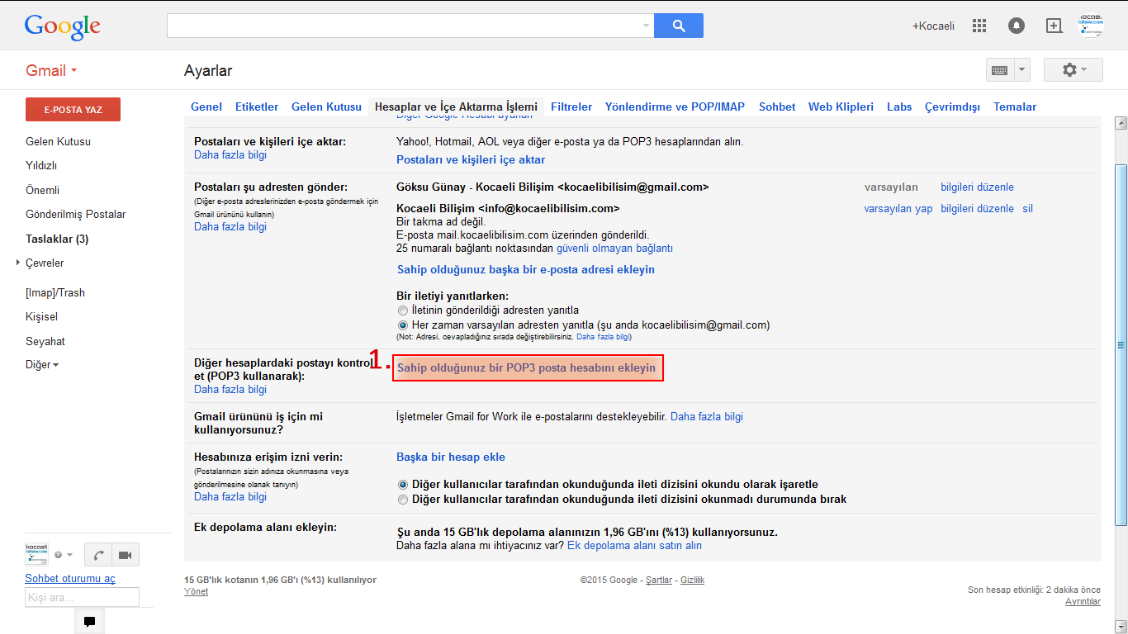
Task: Click 'güvenli olmayan bağlantı' link
Action: [x=614, y=248]
